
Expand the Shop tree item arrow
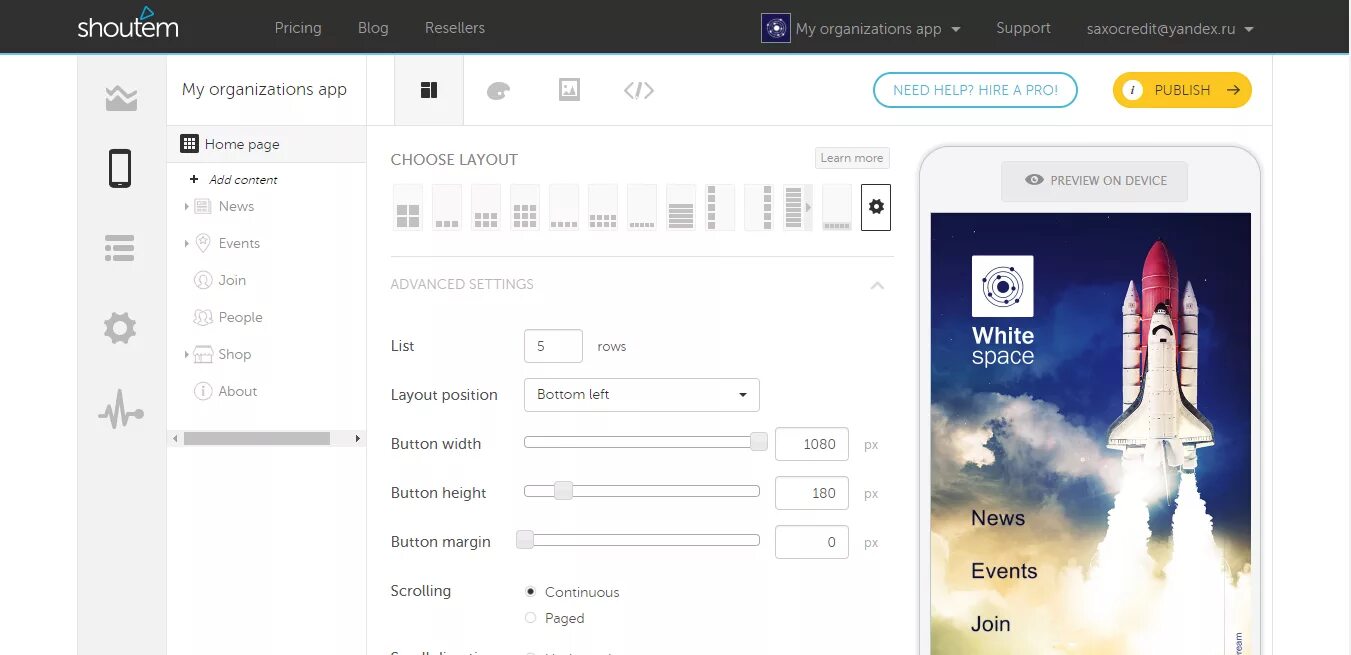186,355
